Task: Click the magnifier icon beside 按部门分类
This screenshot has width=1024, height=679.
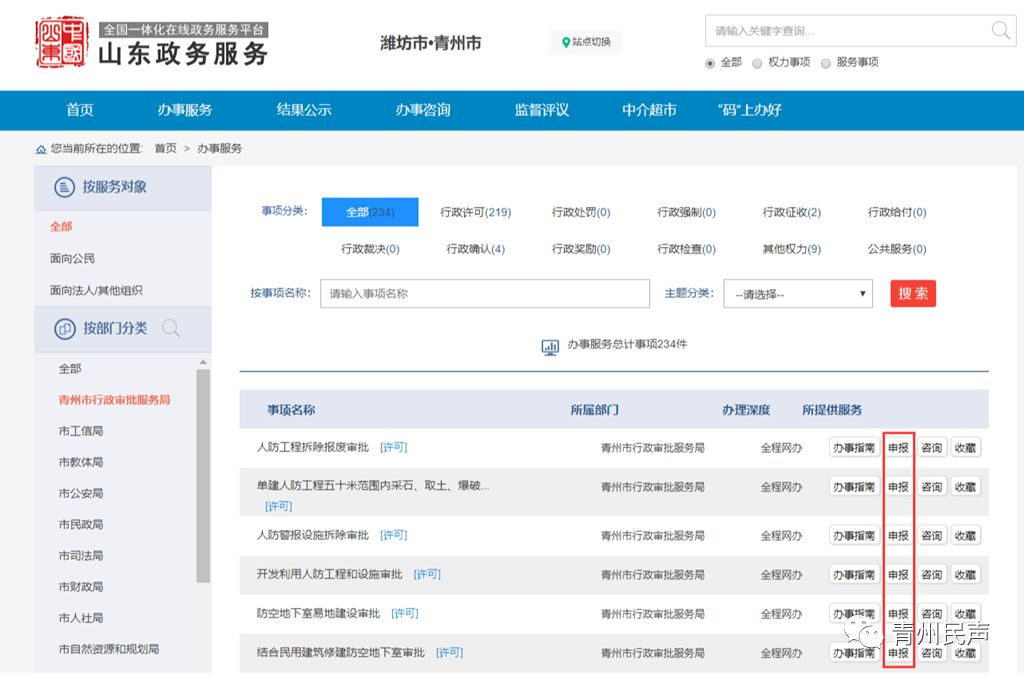Action: (x=171, y=328)
